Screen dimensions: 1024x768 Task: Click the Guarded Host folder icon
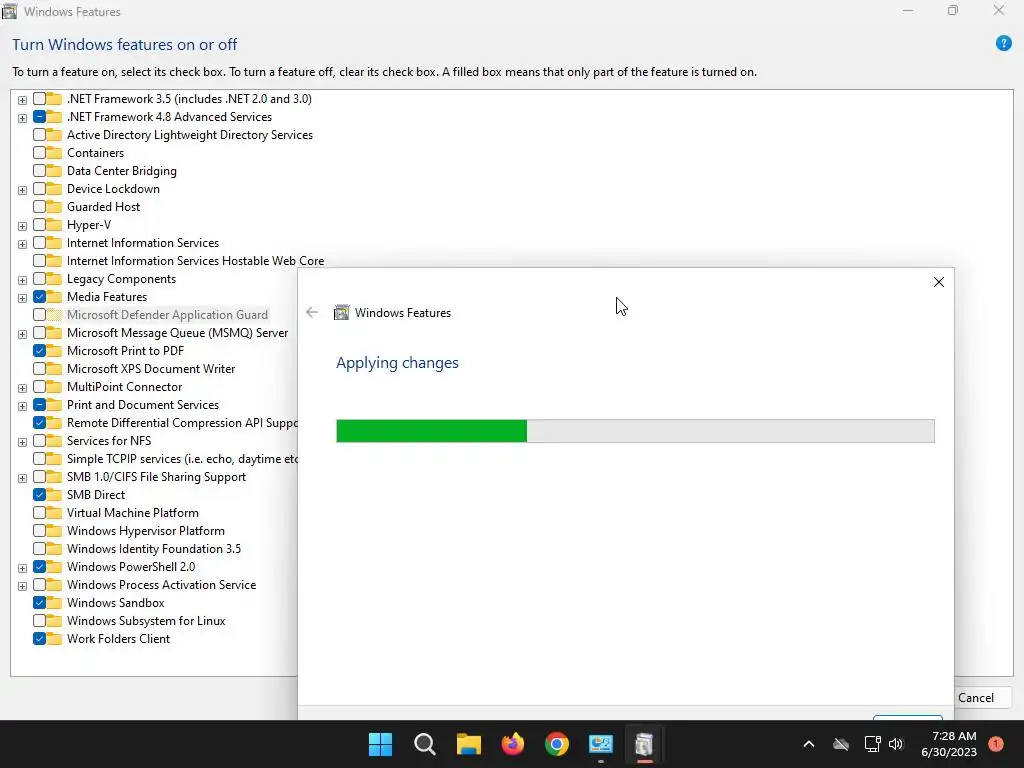coord(55,207)
